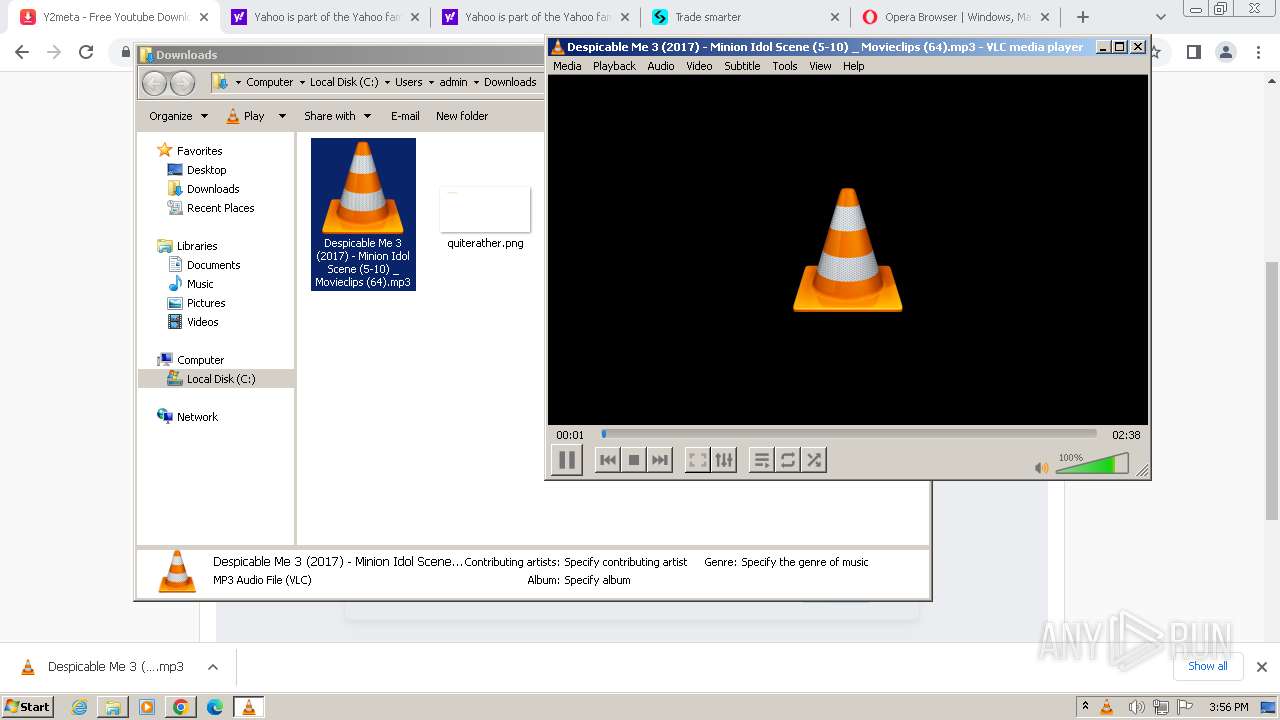Select Libraries in navigation pane
The image size is (1280, 720).
[197, 246]
